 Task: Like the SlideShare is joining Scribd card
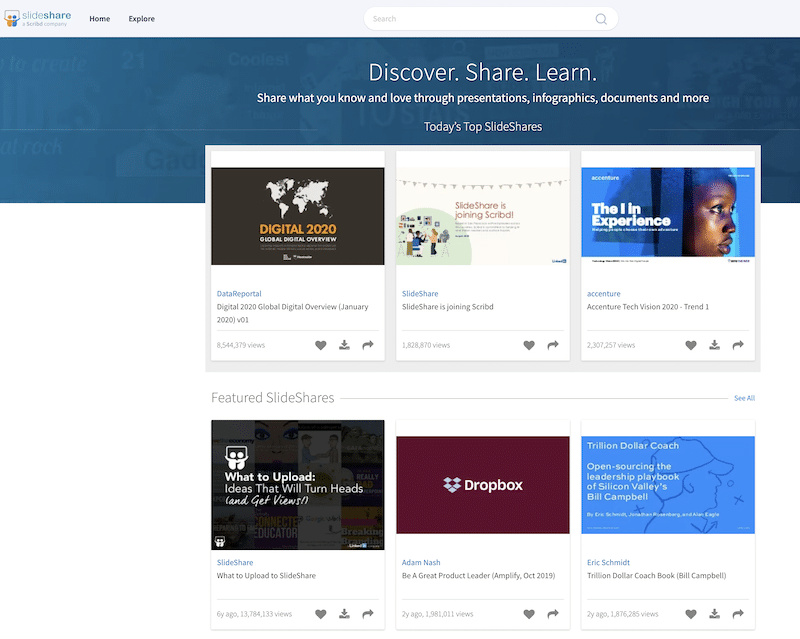[529, 345]
